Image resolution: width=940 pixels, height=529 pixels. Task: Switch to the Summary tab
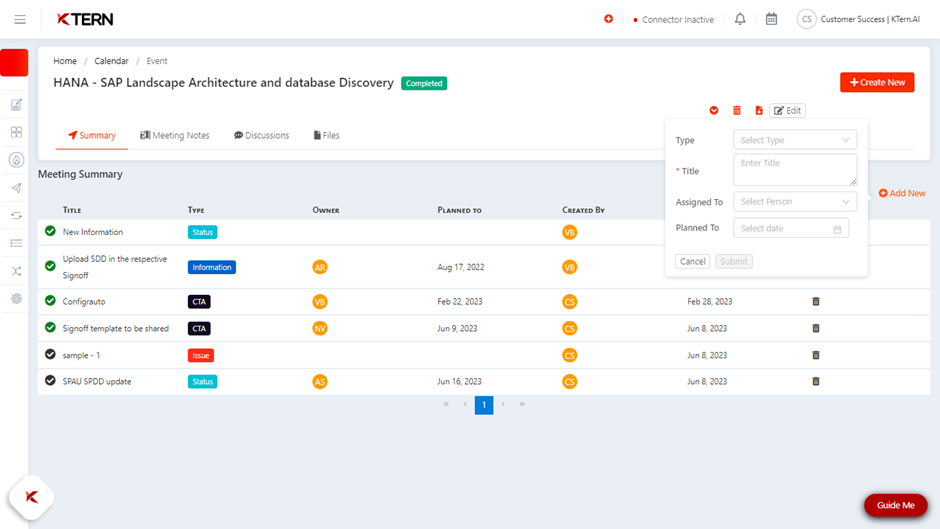point(92,136)
